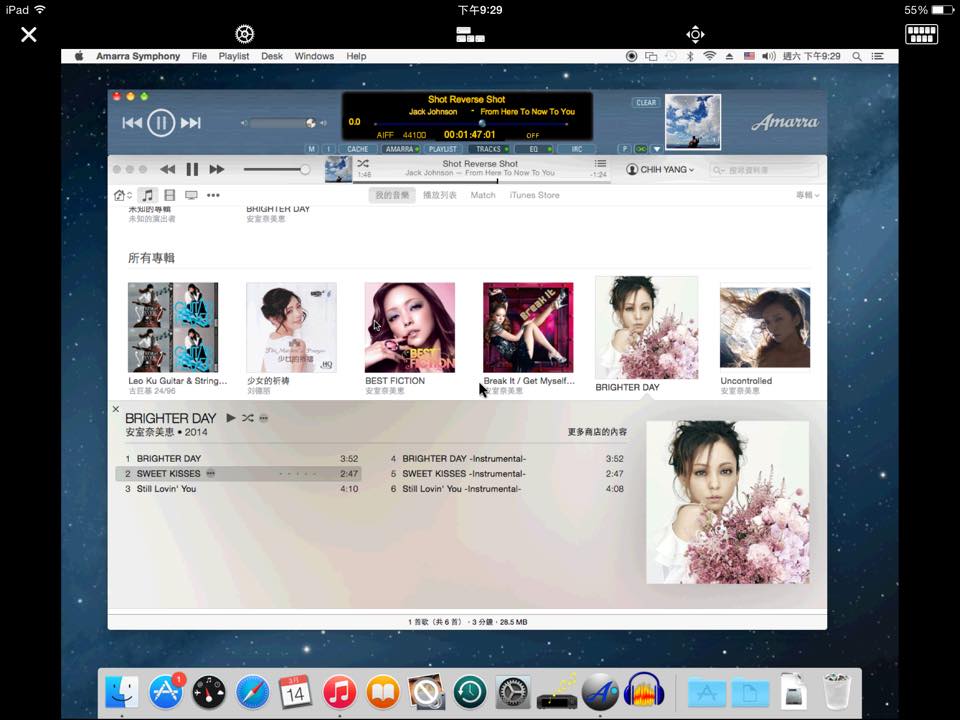This screenshot has height=720, width=960.
Task: Close the BRIGHTER DAY album detail panel
Action: pyautogui.click(x=116, y=409)
